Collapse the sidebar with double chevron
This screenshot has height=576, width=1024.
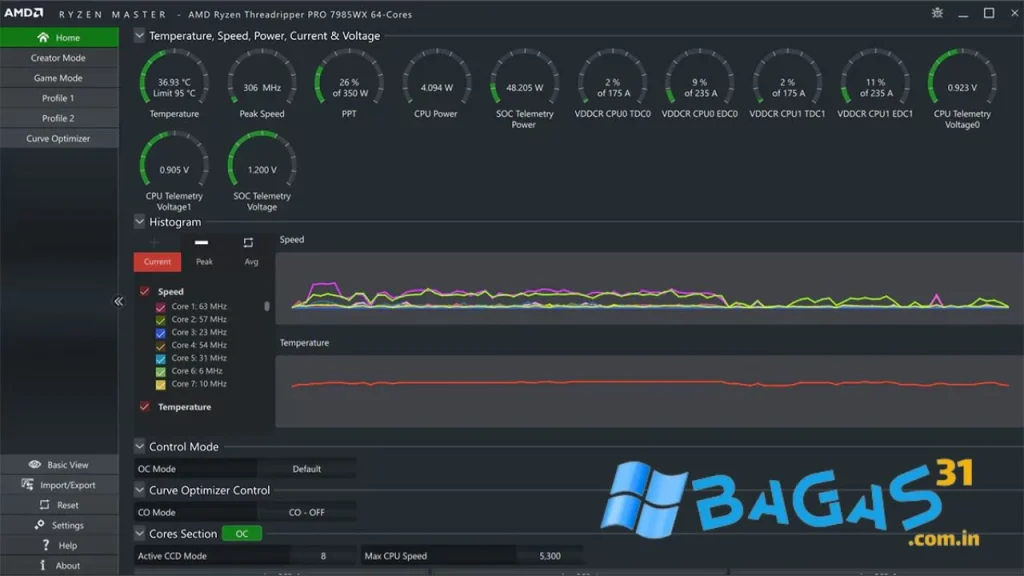click(118, 301)
